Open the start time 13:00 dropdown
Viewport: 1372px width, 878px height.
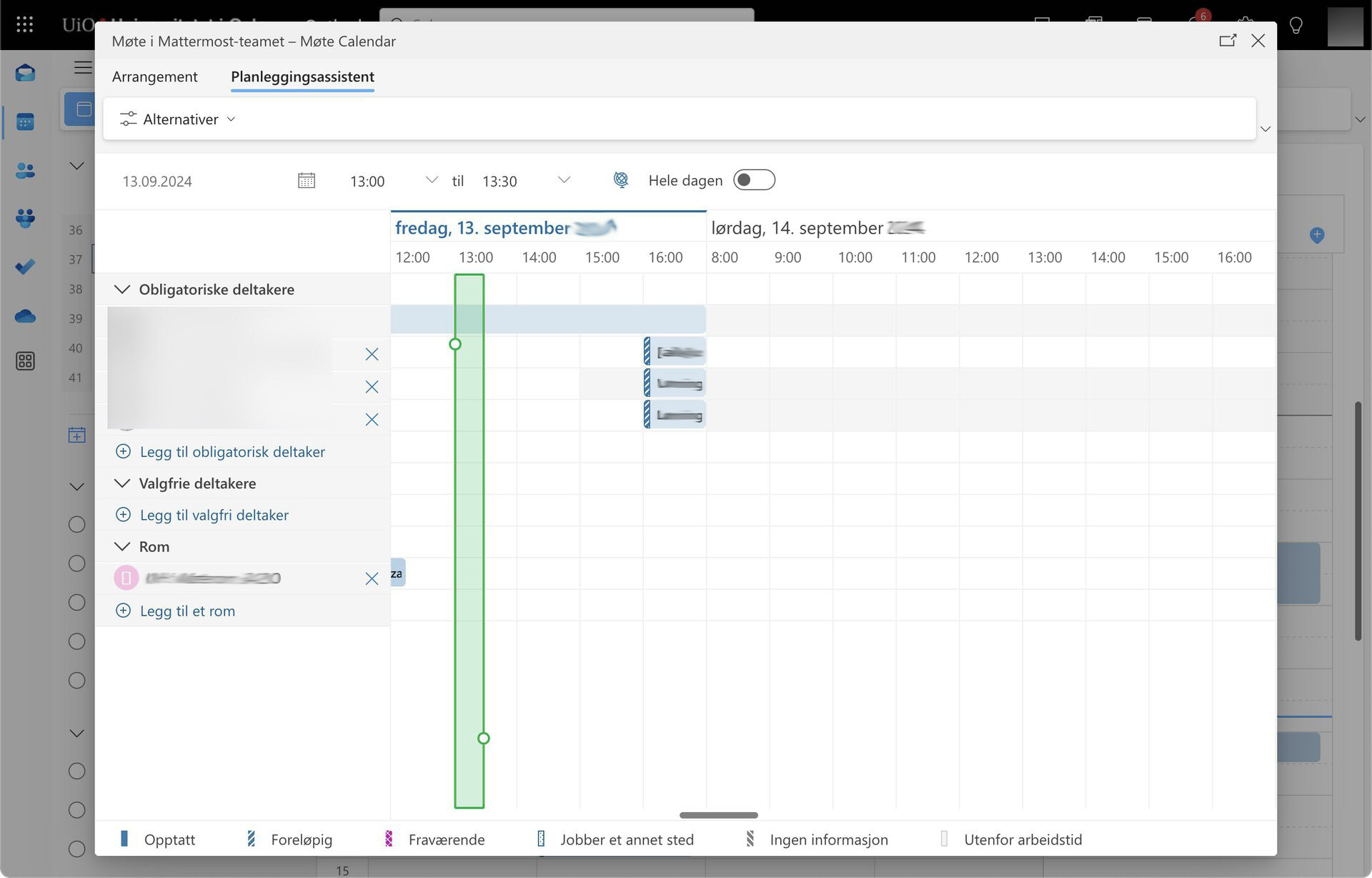[x=432, y=180]
